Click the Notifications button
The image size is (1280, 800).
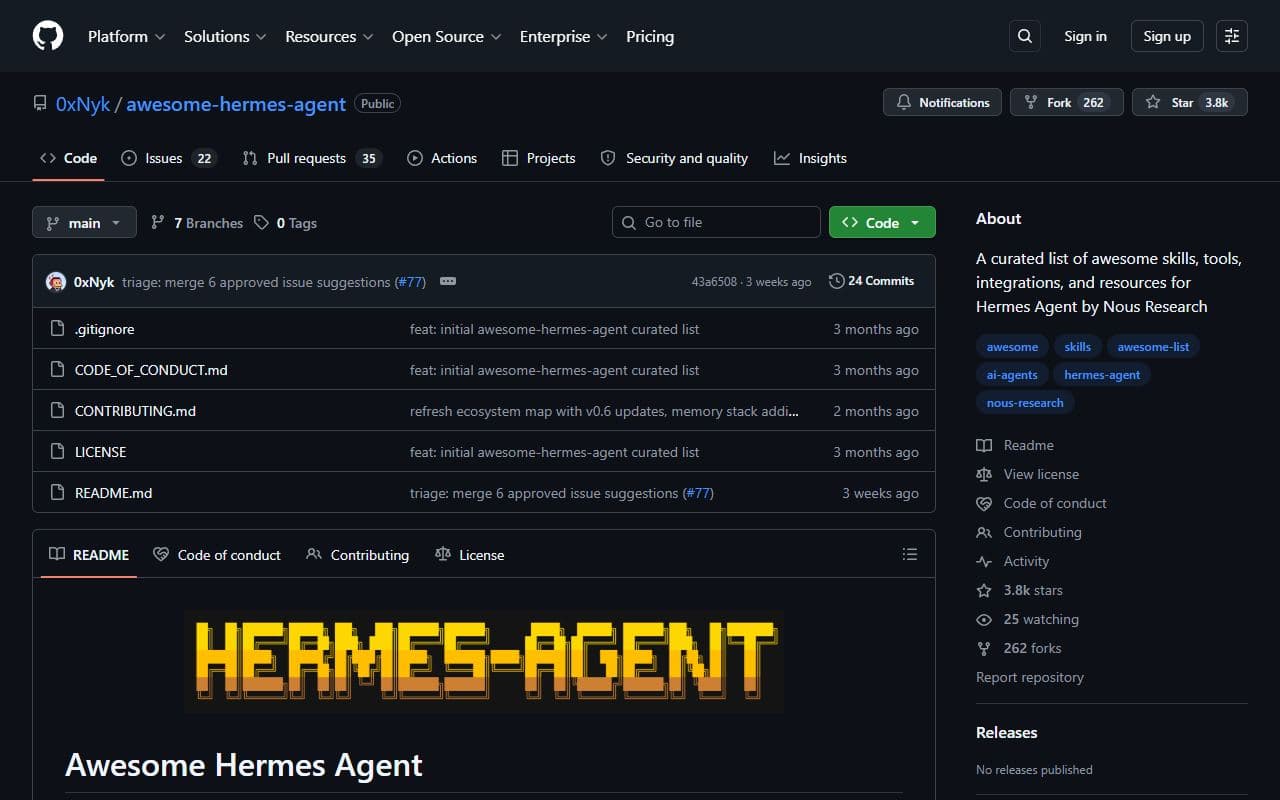point(942,102)
